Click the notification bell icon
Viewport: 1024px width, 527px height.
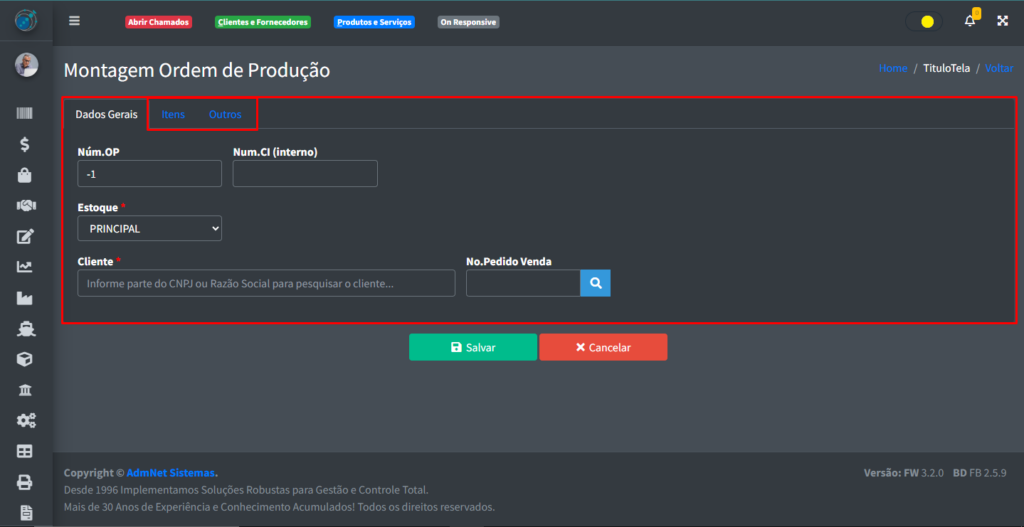tap(969, 21)
